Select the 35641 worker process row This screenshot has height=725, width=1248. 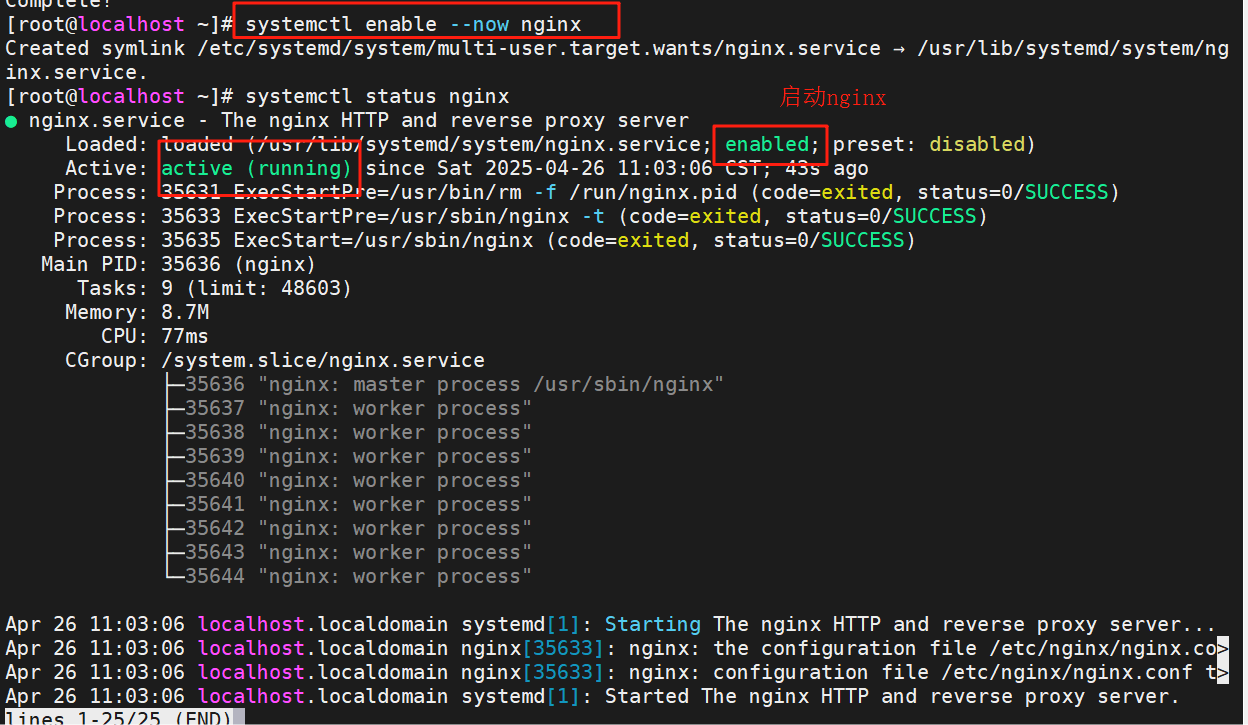click(347, 504)
